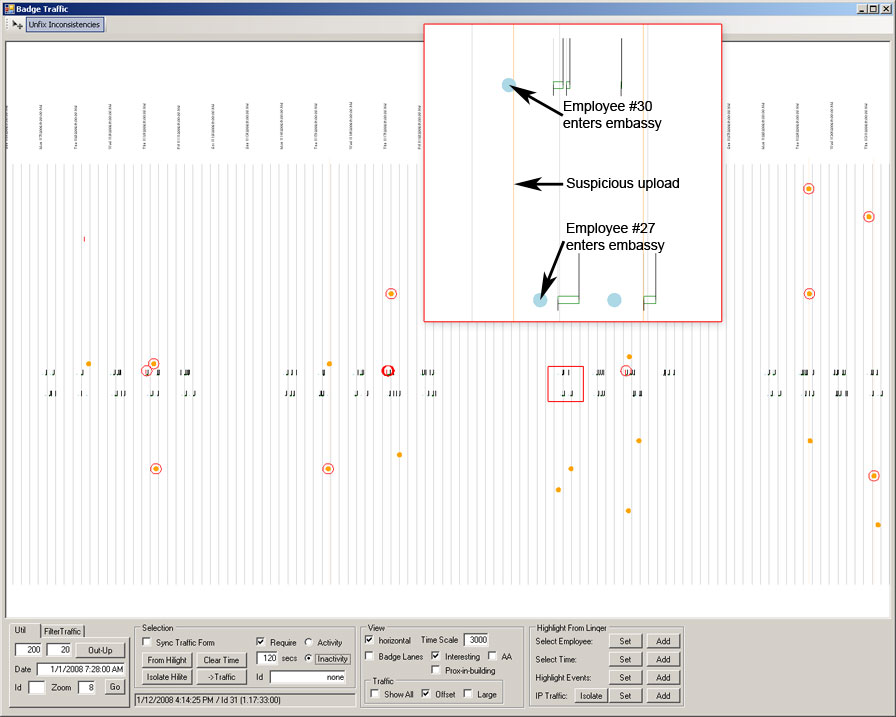Screen dimensions: 896x717
Task: Switch to the FilterTraffic tab
Action: [62, 631]
